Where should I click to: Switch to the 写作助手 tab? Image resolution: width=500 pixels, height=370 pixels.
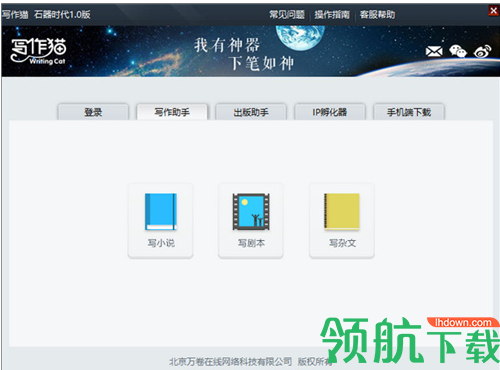[x=172, y=112]
